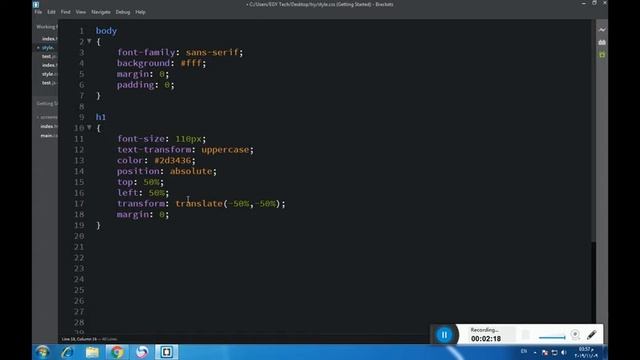Open the File menu
The width and height of the screenshot is (640, 360).
[x=38, y=12]
